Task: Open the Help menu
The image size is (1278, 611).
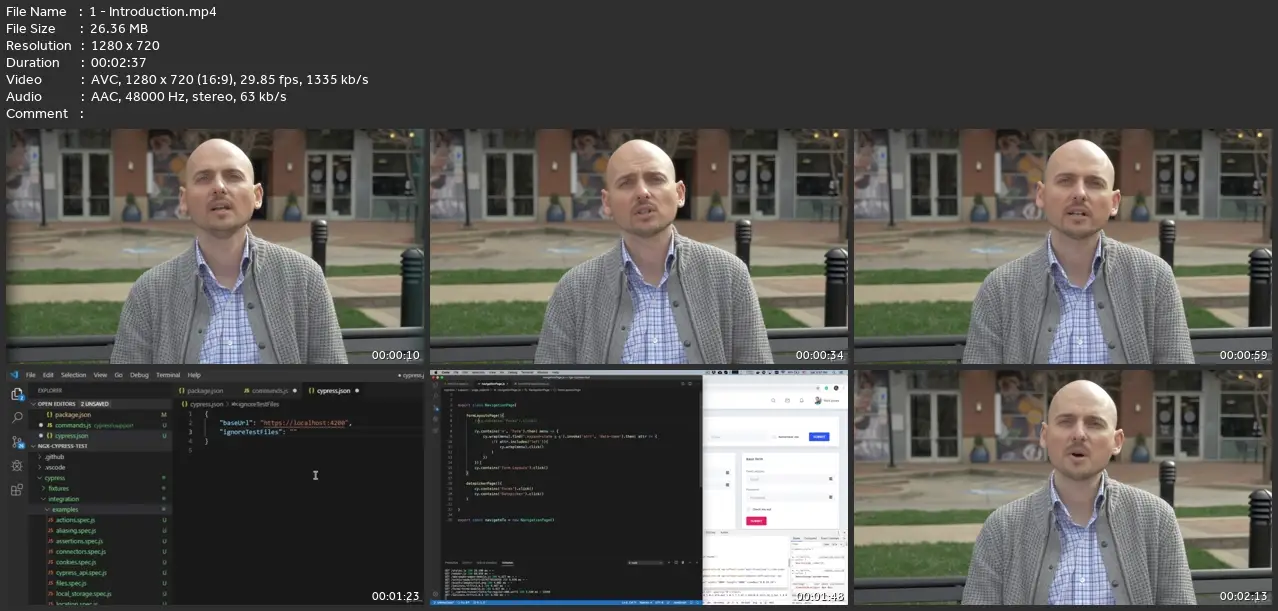Action: (194, 375)
